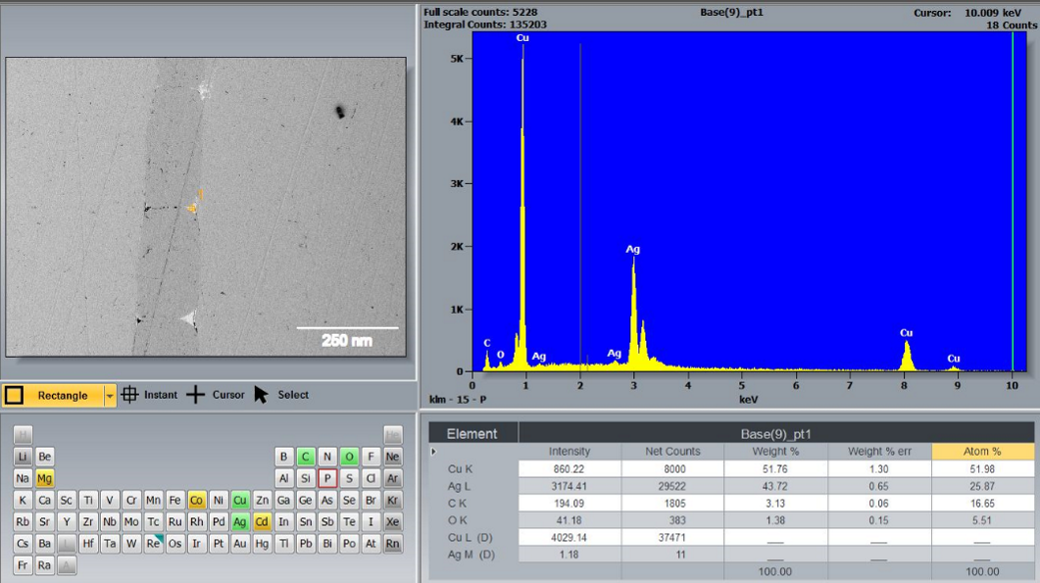
Task: Toggle Cobalt (Co) element button
Action: pyautogui.click(x=196, y=501)
